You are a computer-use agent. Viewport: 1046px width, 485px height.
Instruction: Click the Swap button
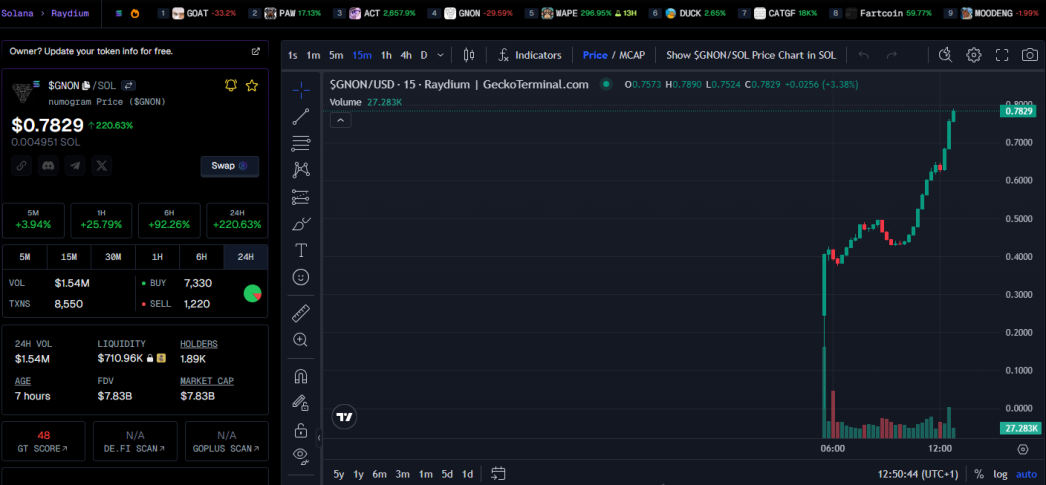pos(229,165)
